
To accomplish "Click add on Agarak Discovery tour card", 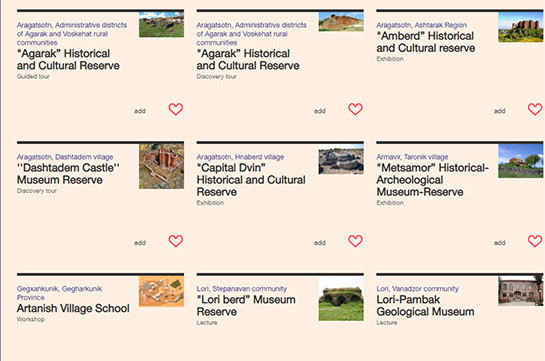I will coord(320,111).
